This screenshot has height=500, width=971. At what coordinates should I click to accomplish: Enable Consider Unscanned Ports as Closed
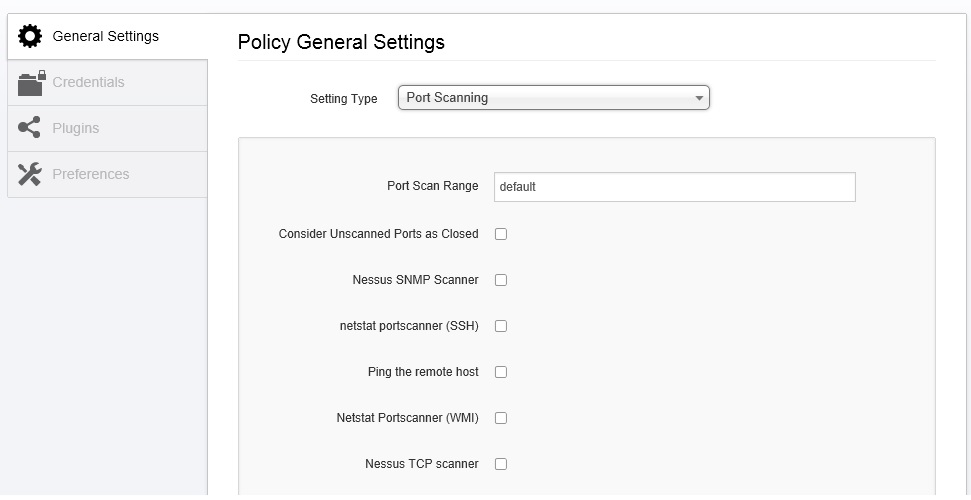(501, 234)
